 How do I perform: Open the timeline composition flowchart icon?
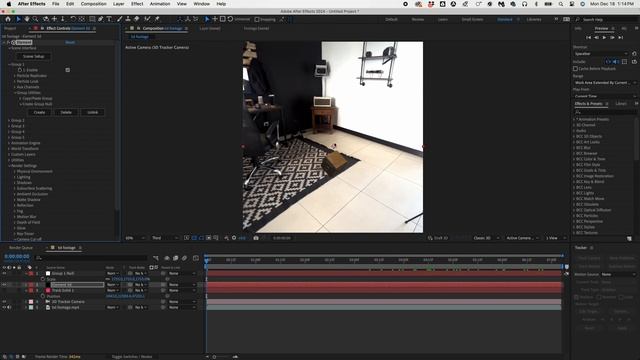coord(156,258)
